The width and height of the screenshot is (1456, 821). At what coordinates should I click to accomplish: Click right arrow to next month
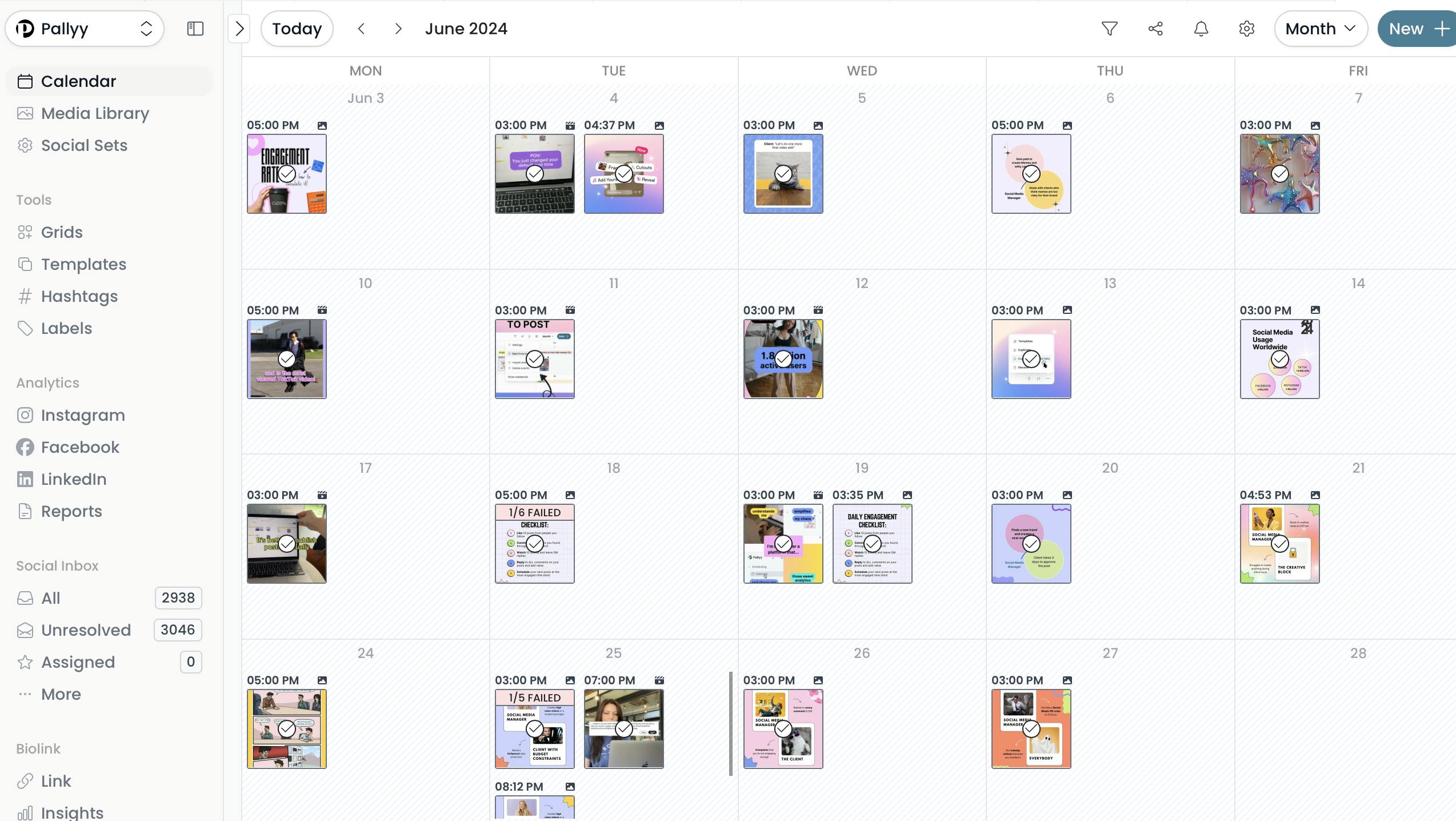pos(397,28)
